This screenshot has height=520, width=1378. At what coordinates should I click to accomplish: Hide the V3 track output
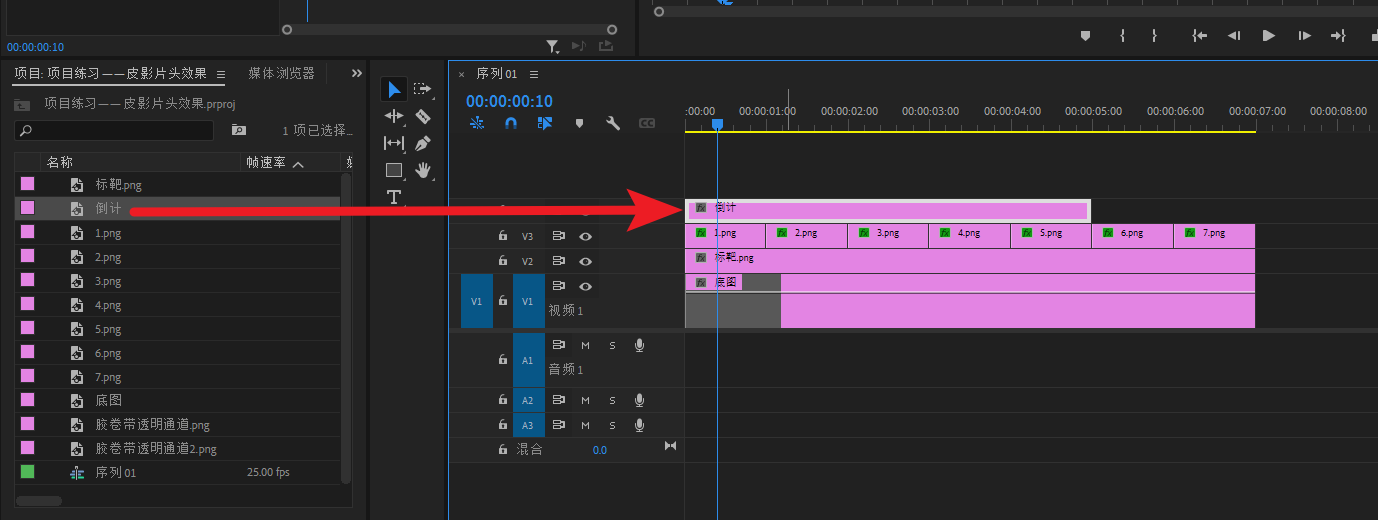586,237
